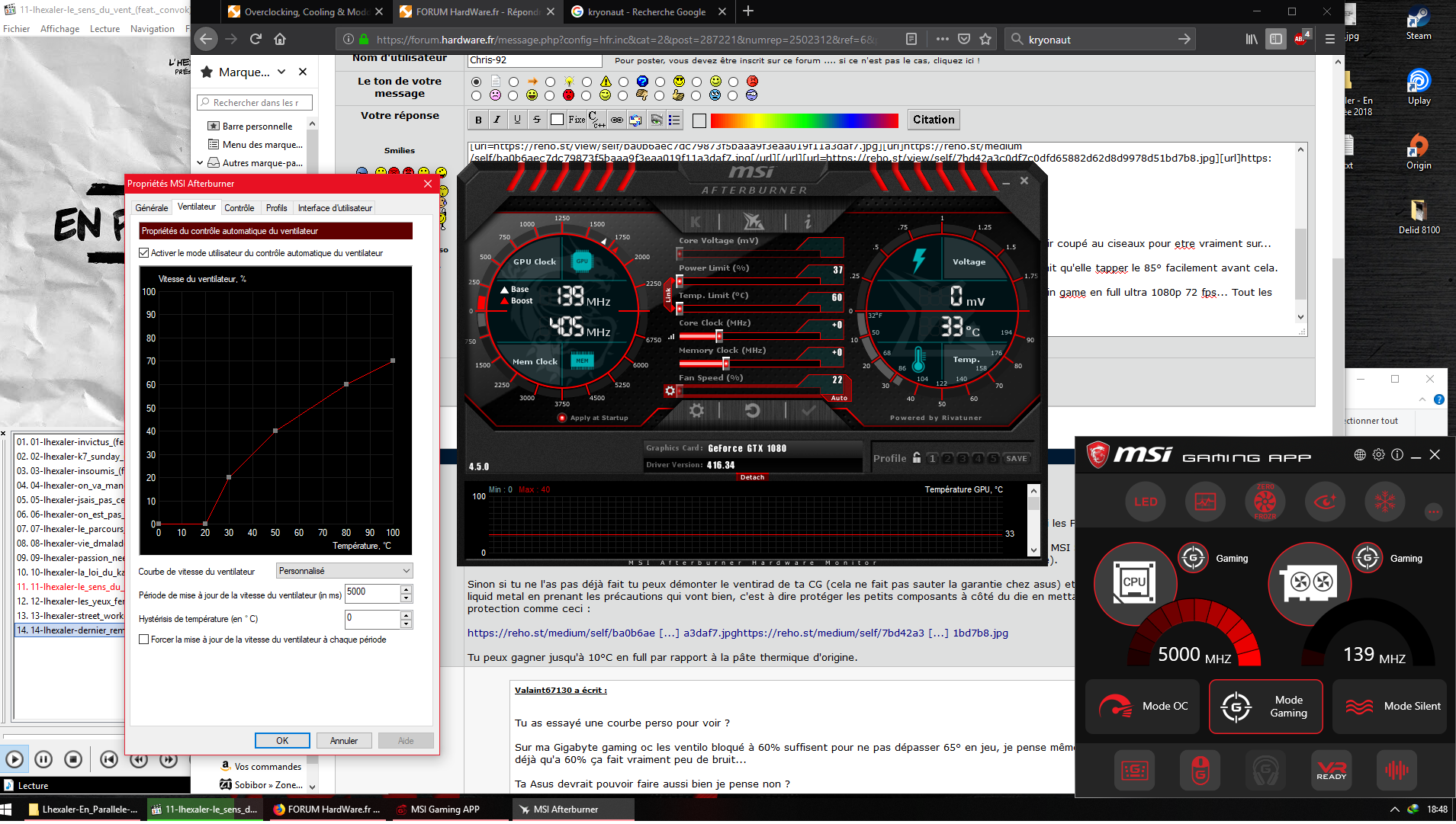Screen dimensions: 1456x824
Task: Activate Mode OC in MSI Gaming App
Action: point(1143,707)
